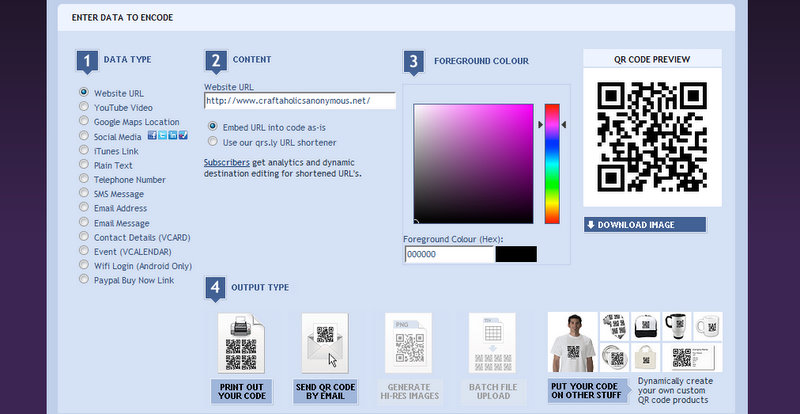
Task: Choose Plain Text data type
Action: pyautogui.click(x=84, y=164)
